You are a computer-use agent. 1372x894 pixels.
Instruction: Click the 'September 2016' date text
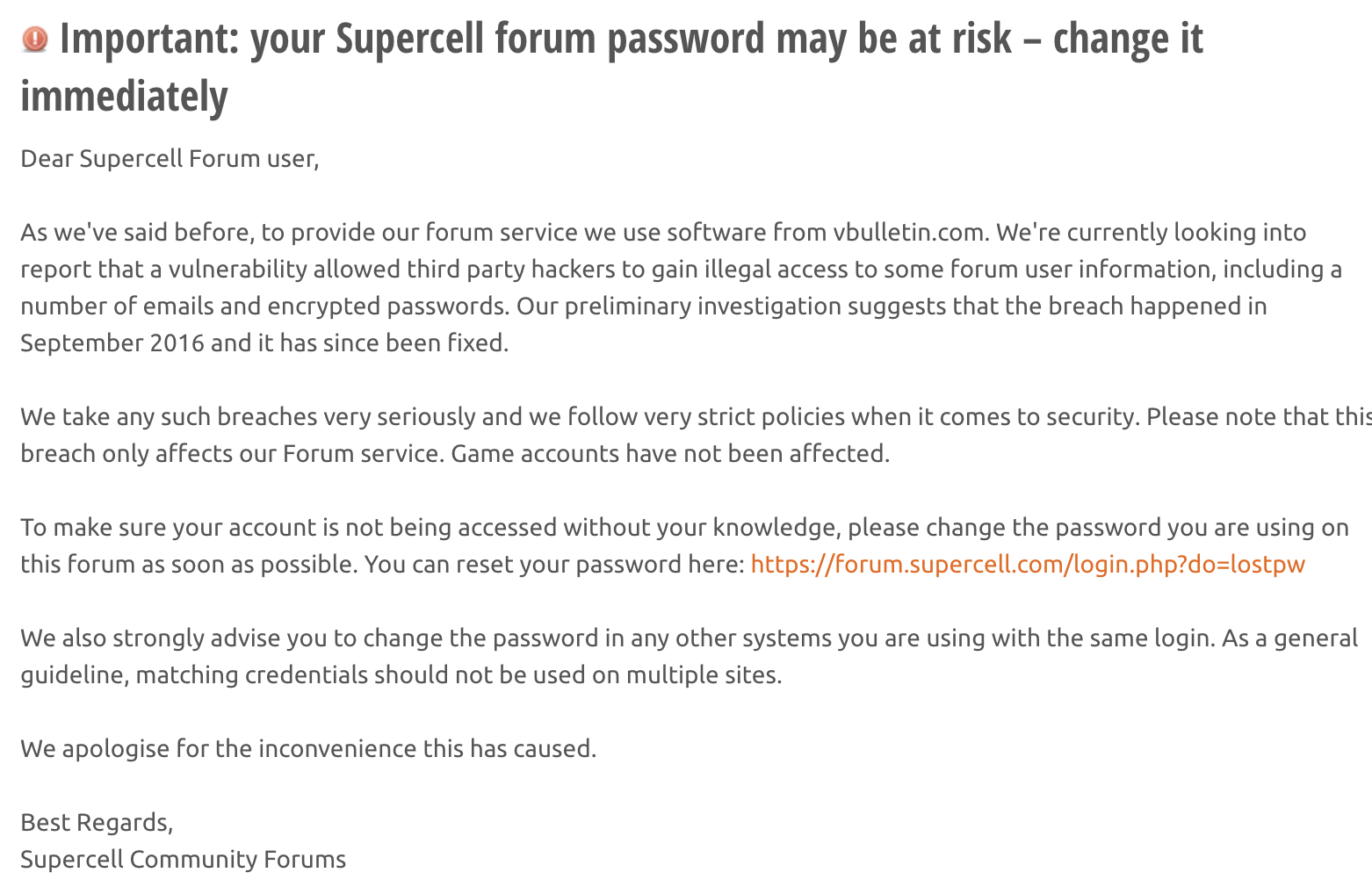[112, 342]
